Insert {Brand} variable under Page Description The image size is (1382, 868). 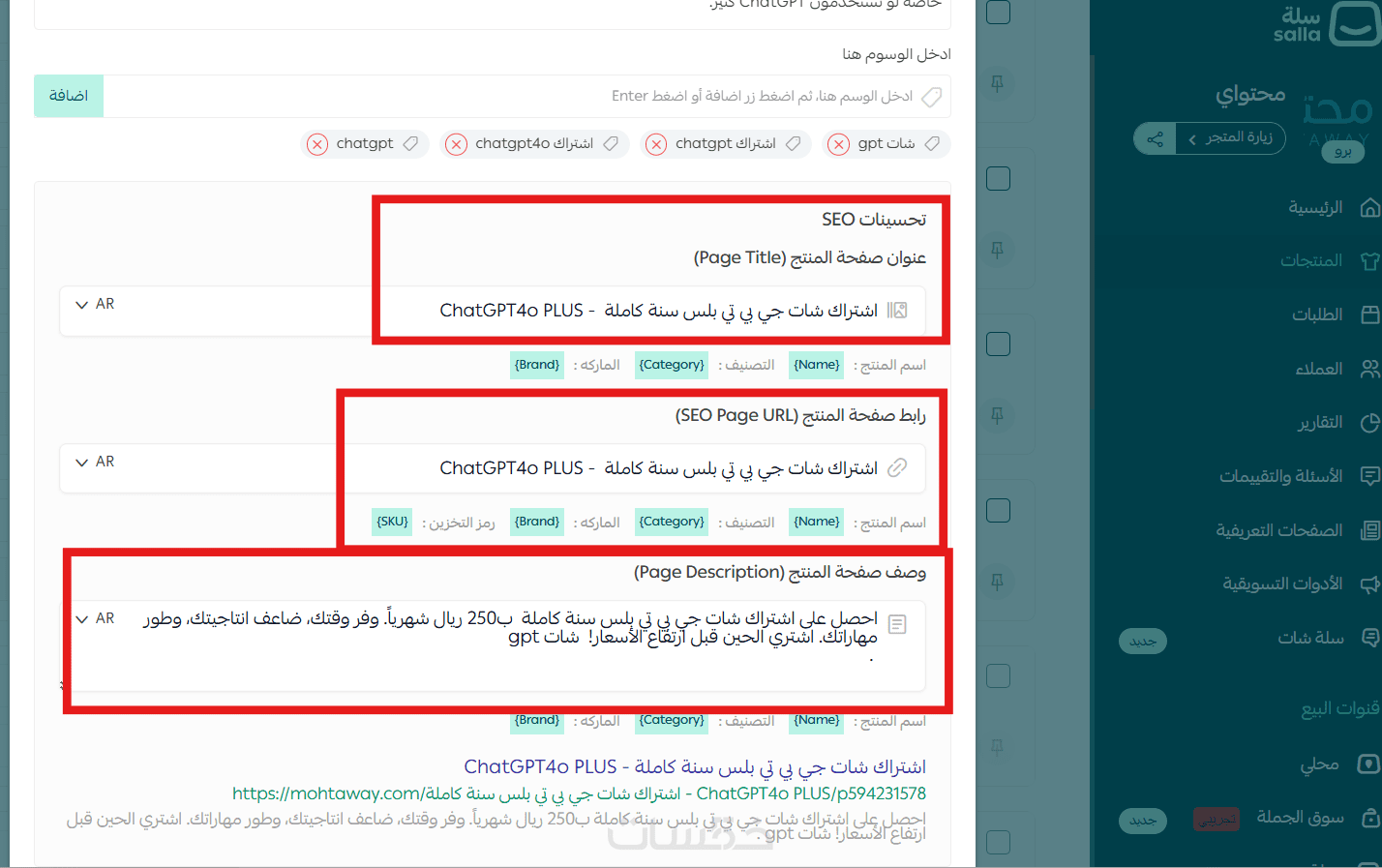tap(537, 721)
